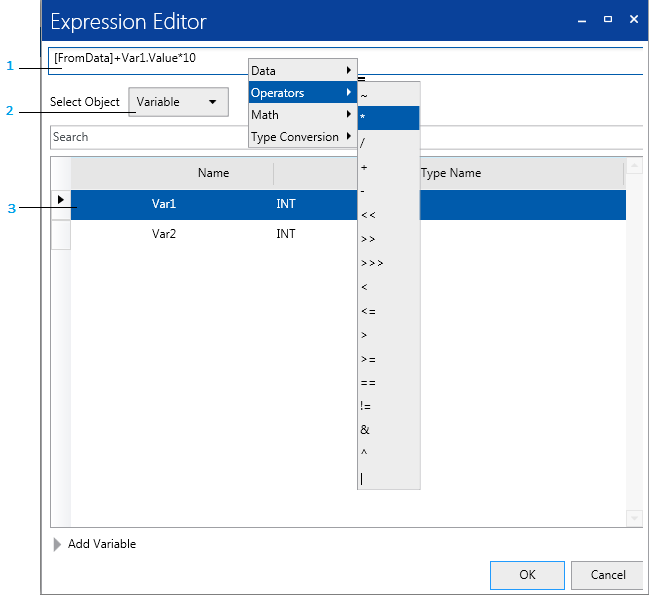
Task: Select the Var2 row
Action: (200, 234)
